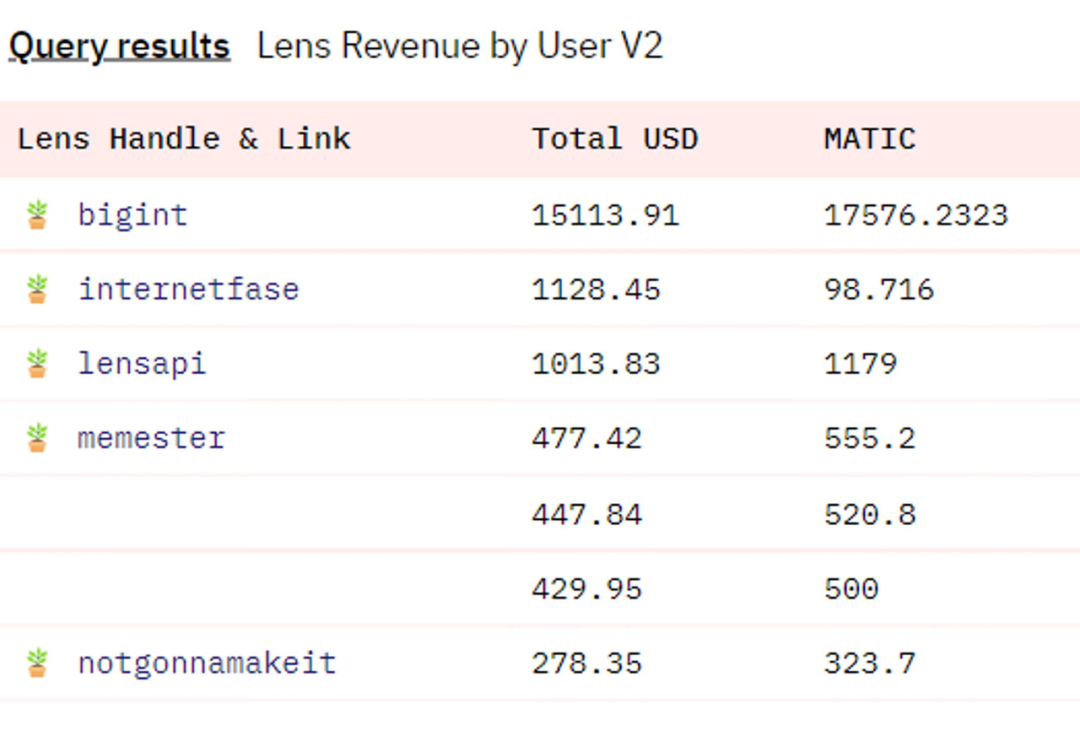
Task: Open the notgonnamakeit profile link
Action: pyautogui.click(x=207, y=663)
